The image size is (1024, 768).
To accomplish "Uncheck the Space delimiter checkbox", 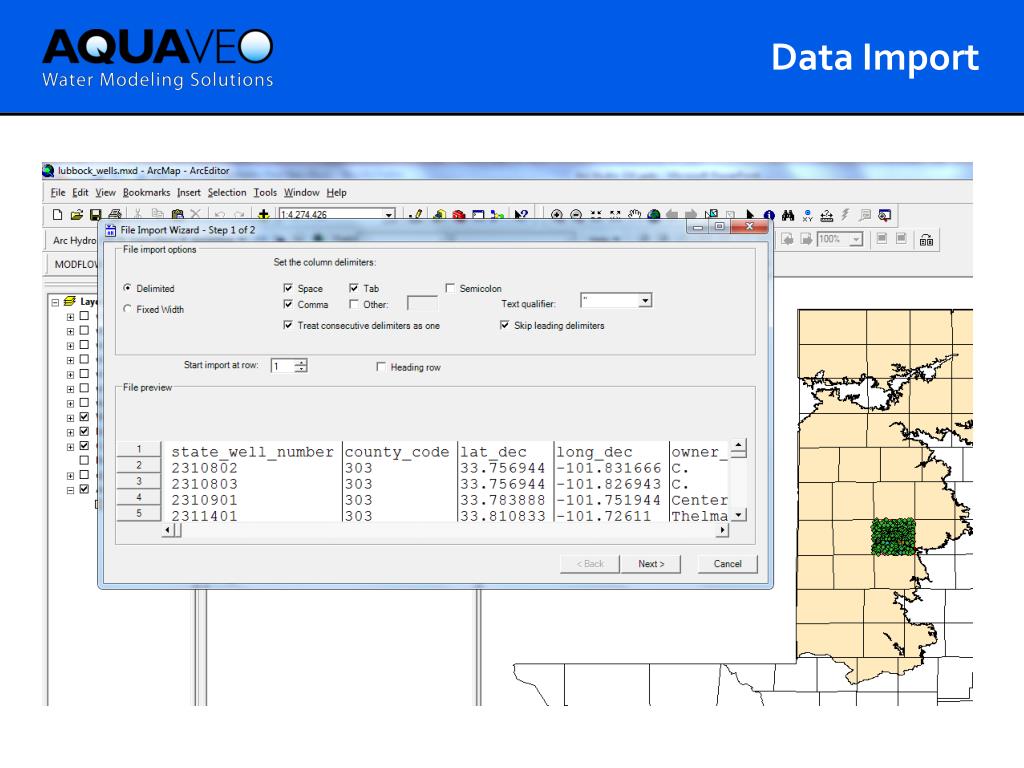I will click(288, 288).
